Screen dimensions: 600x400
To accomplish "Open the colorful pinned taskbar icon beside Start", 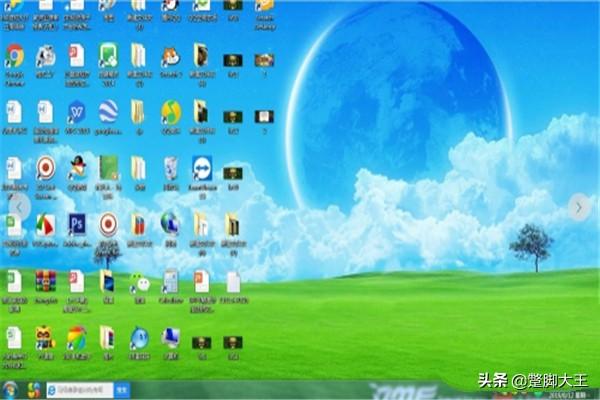I will click(x=34, y=390).
